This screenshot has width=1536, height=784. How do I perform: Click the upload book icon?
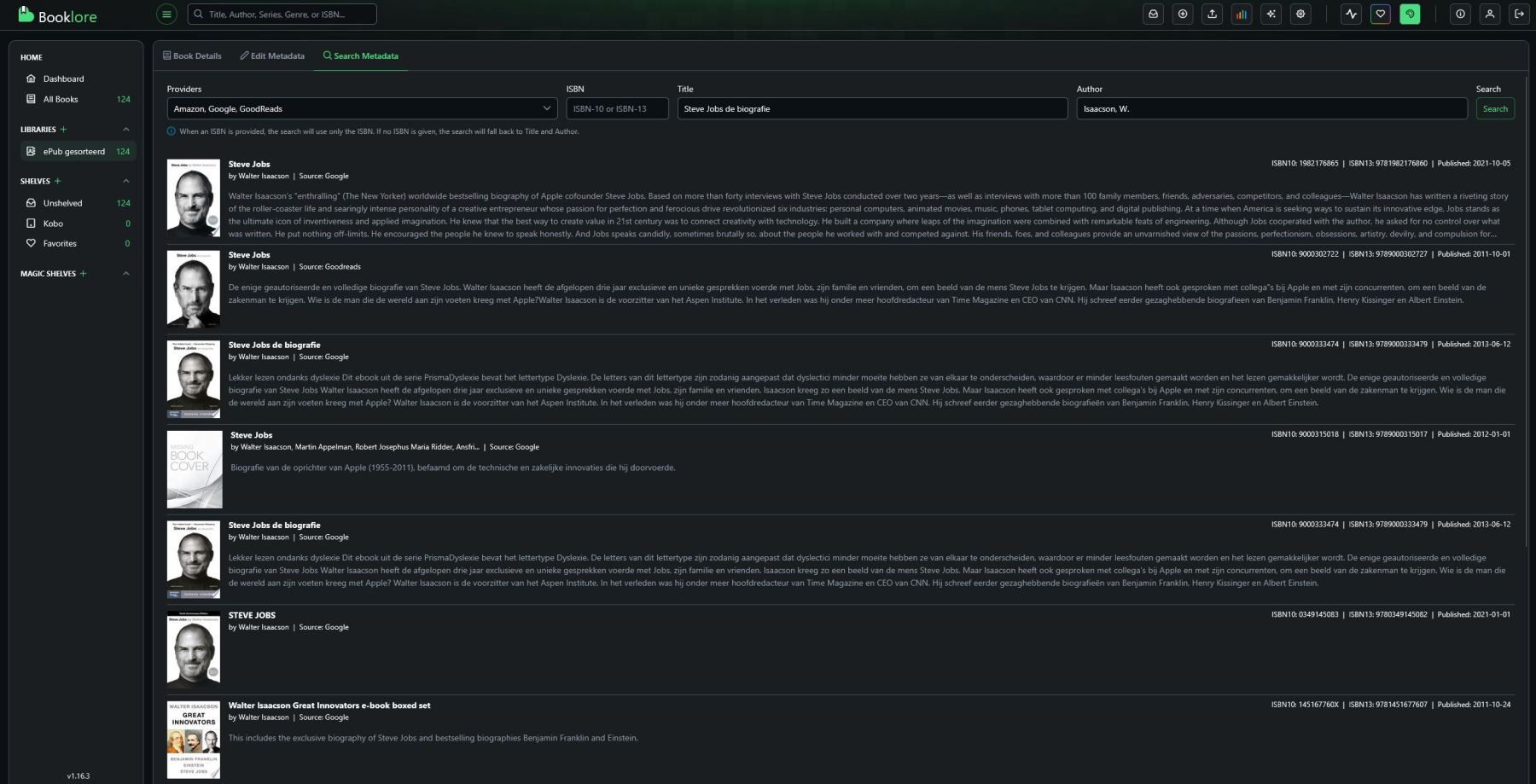tap(1212, 14)
